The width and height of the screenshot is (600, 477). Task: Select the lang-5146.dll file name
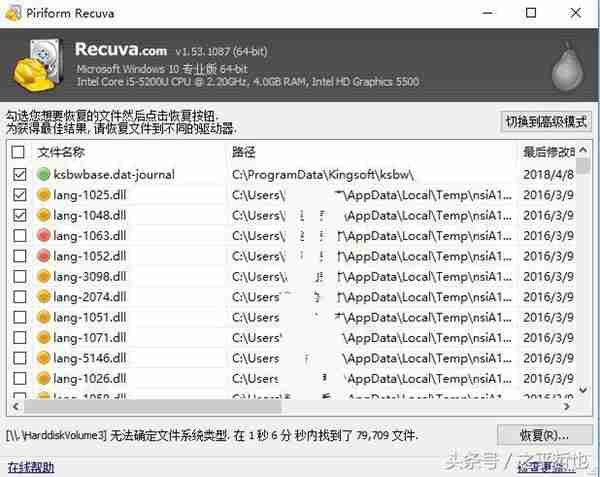[x=90, y=358]
